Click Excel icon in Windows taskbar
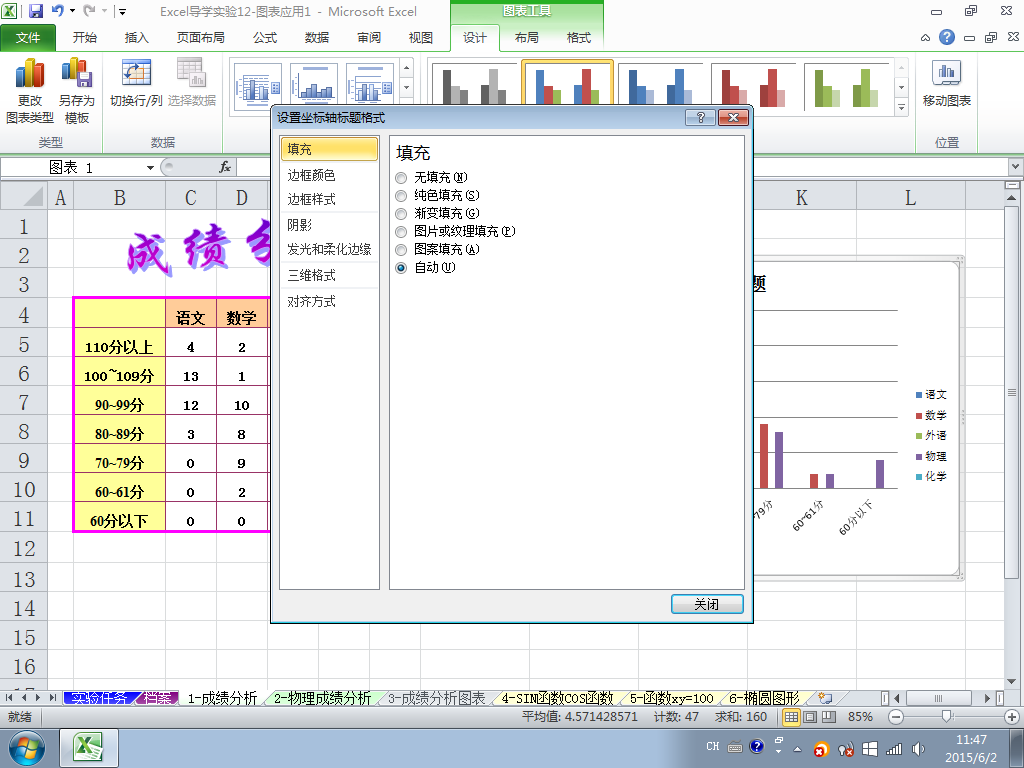 click(x=89, y=748)
